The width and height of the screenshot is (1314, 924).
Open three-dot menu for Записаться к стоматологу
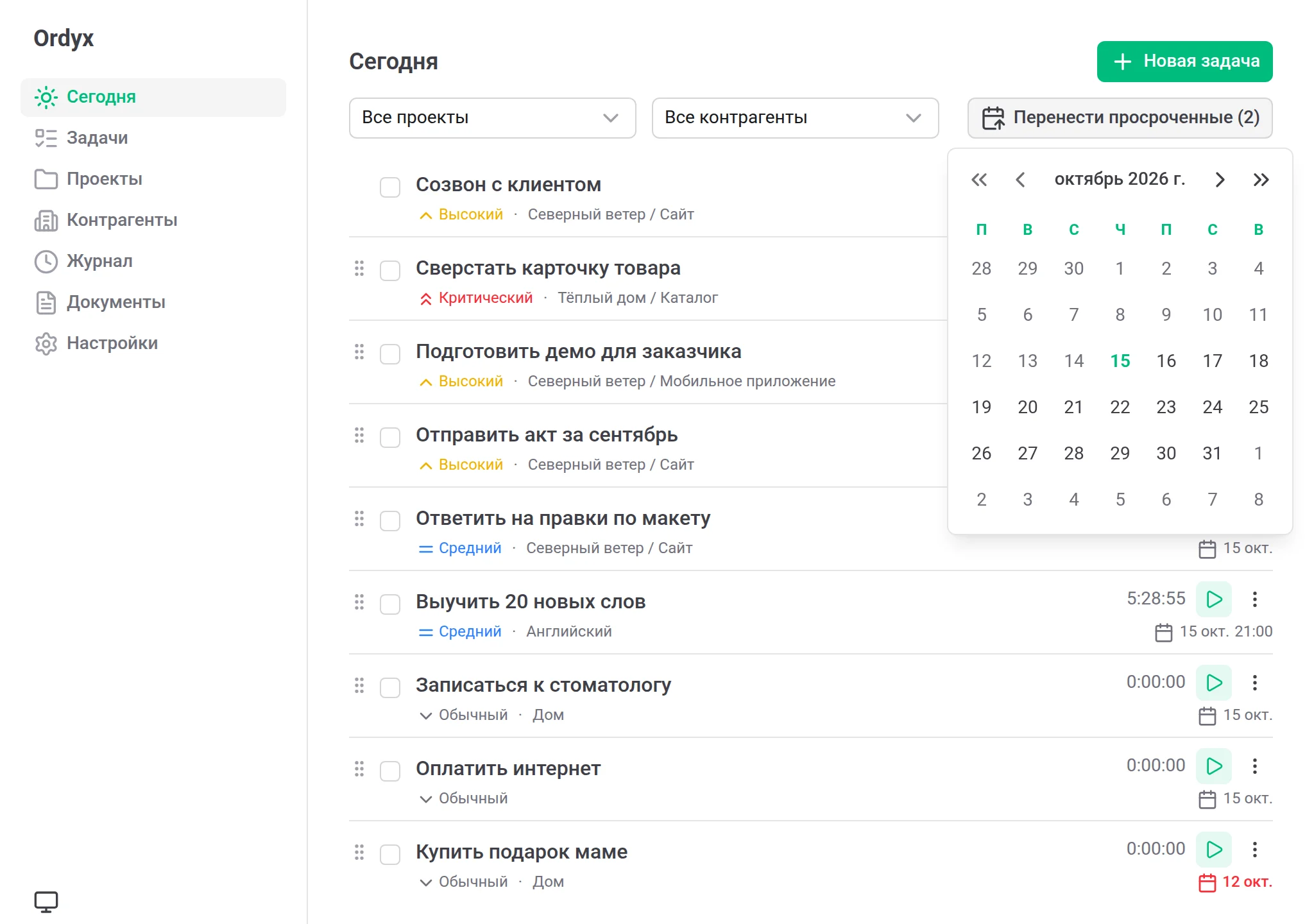point(1255,683)
